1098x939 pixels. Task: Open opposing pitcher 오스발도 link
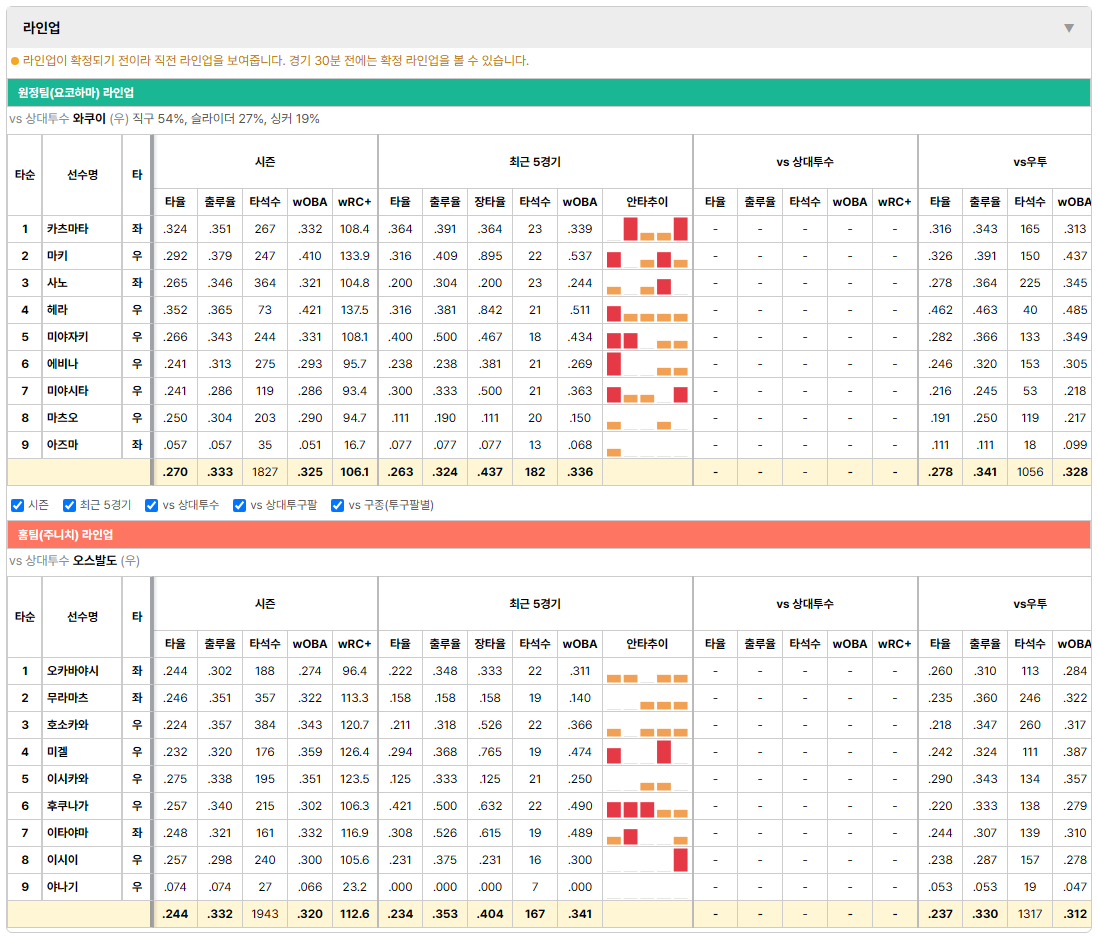[x=95, y=560]
